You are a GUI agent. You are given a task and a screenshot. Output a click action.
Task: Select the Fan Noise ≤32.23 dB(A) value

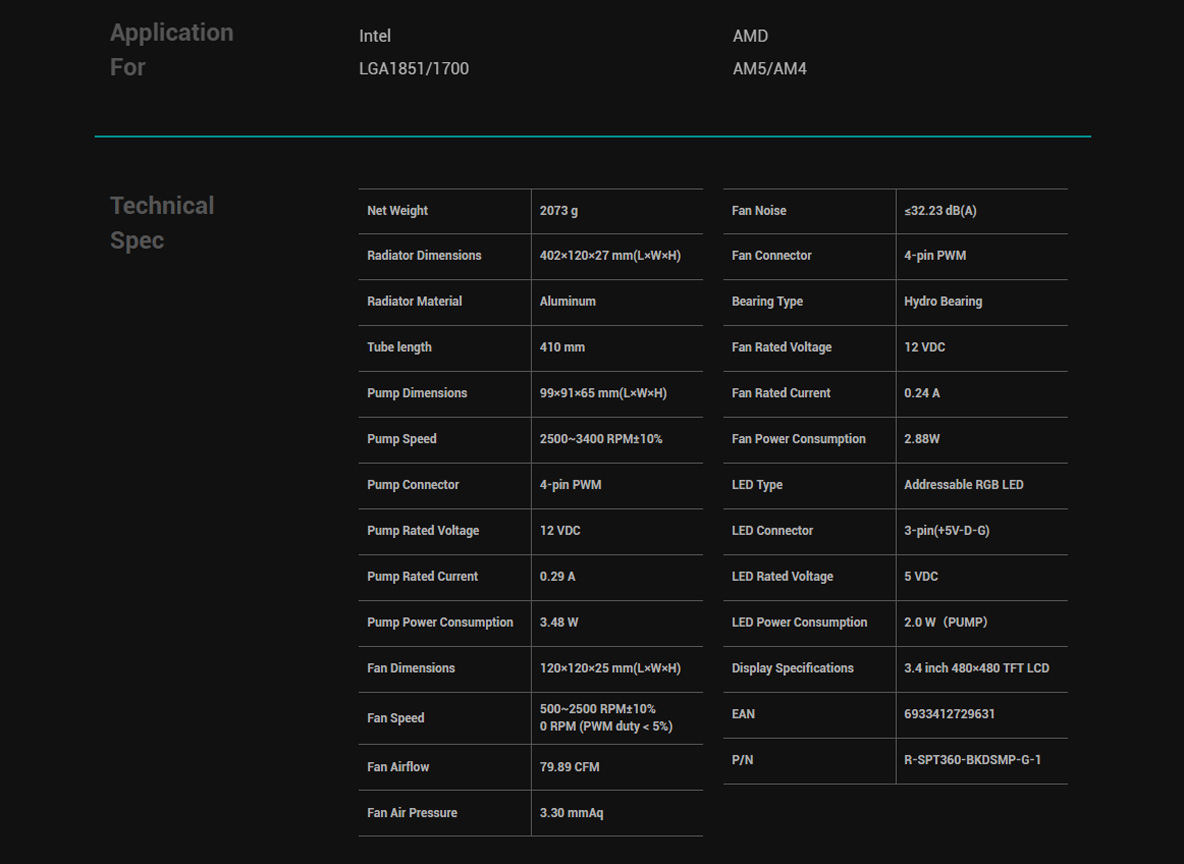coord(940,211)
